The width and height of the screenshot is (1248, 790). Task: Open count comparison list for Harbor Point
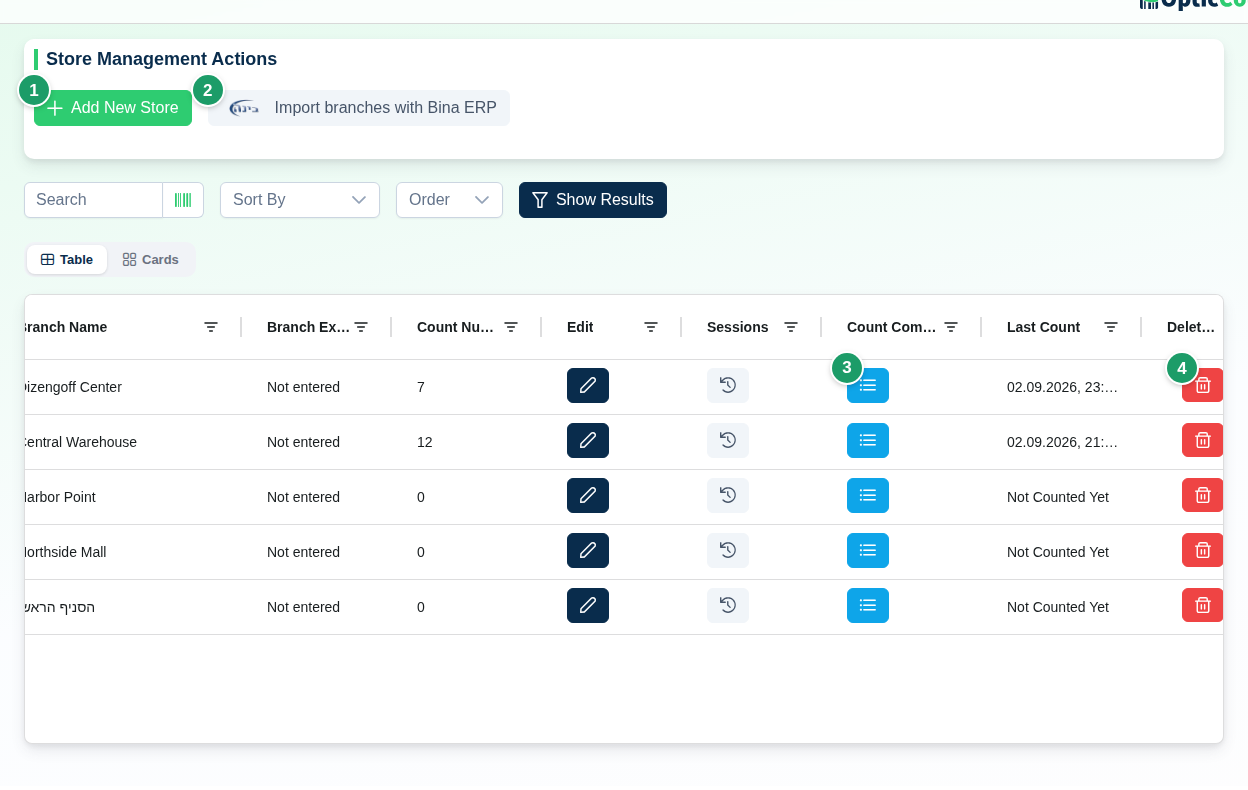[868, 495]
